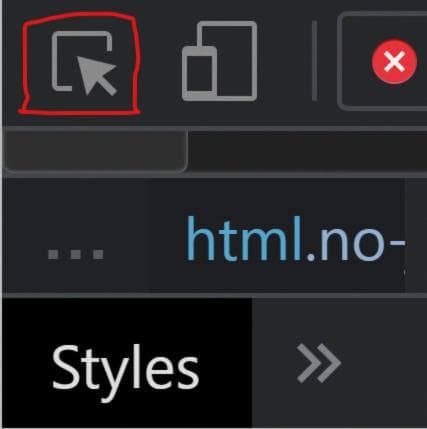
Task: Expand the ellipsis breadcrumb overflow
Action: click(x=76, y=255)
